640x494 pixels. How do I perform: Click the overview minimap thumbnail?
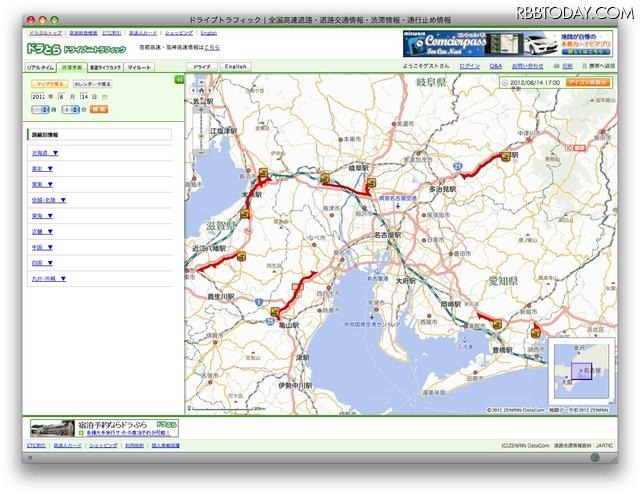point(581,372)
